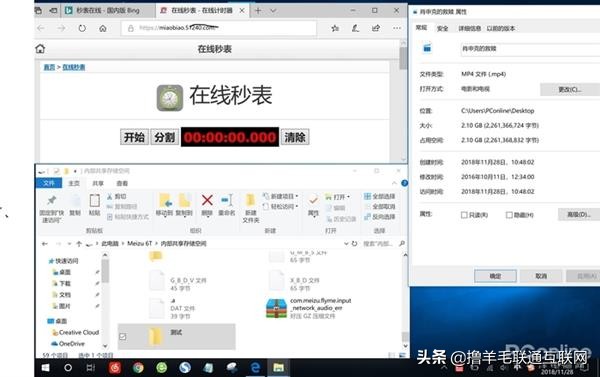600x377 pixels.
Task: Click the file name field in the Properties dialog
Action: pos(530,49)
